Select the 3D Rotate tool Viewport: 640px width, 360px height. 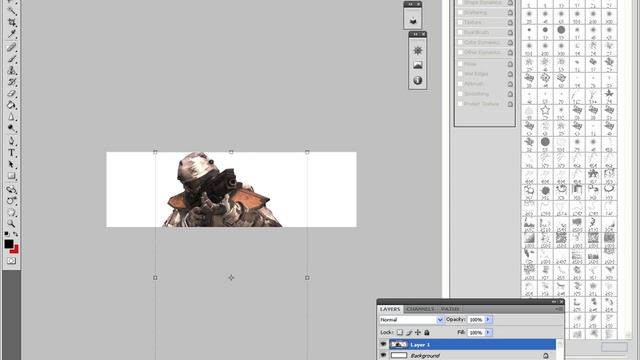tap(11, 189)
